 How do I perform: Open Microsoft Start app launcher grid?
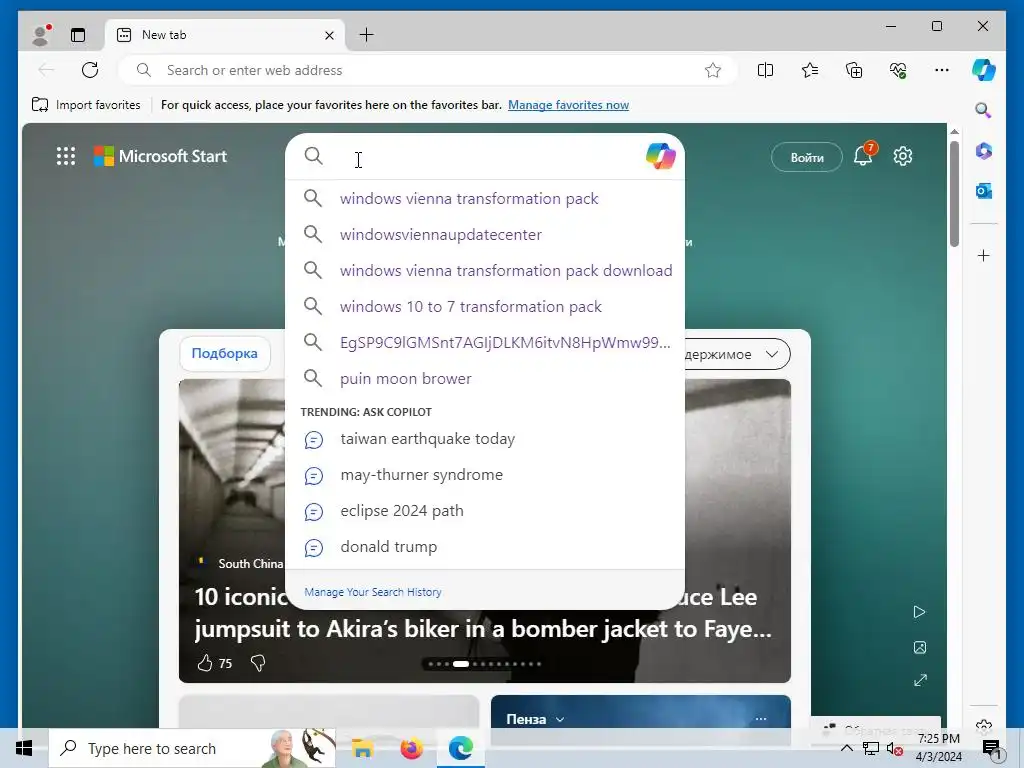pyautogui.click(x=65, y=156)
